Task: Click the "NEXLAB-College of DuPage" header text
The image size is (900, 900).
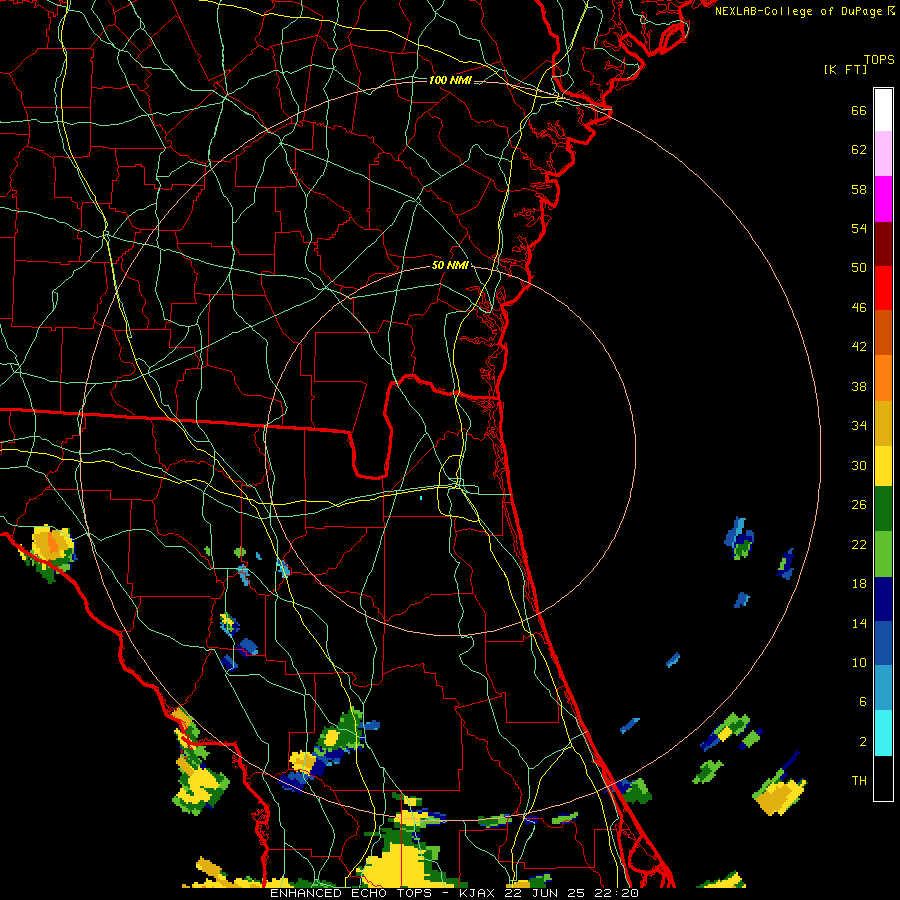Action: pos(798,11)
